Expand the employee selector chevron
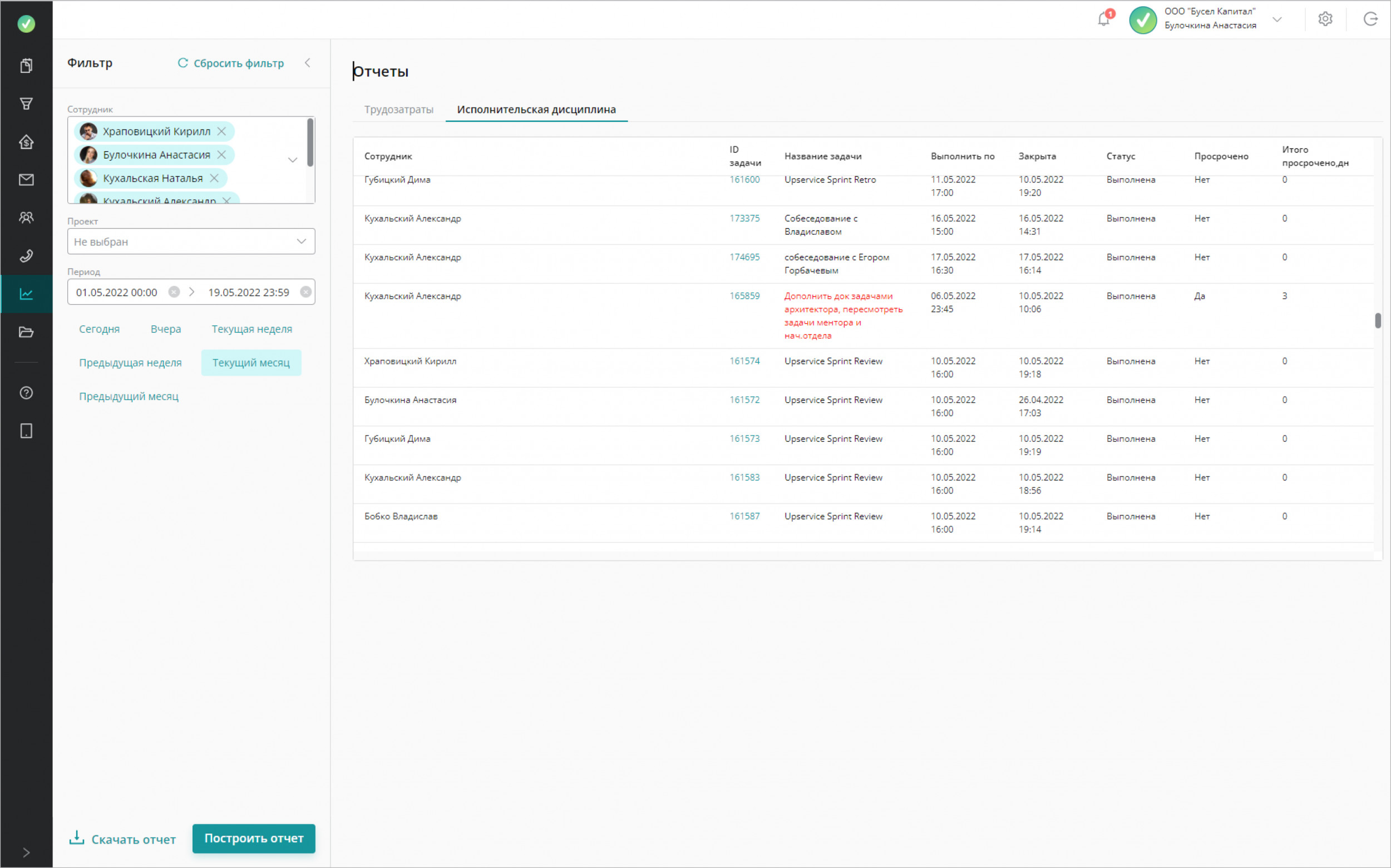This screenshot has width=1391, height=868. pyautogui.click(x=293, y=160)
